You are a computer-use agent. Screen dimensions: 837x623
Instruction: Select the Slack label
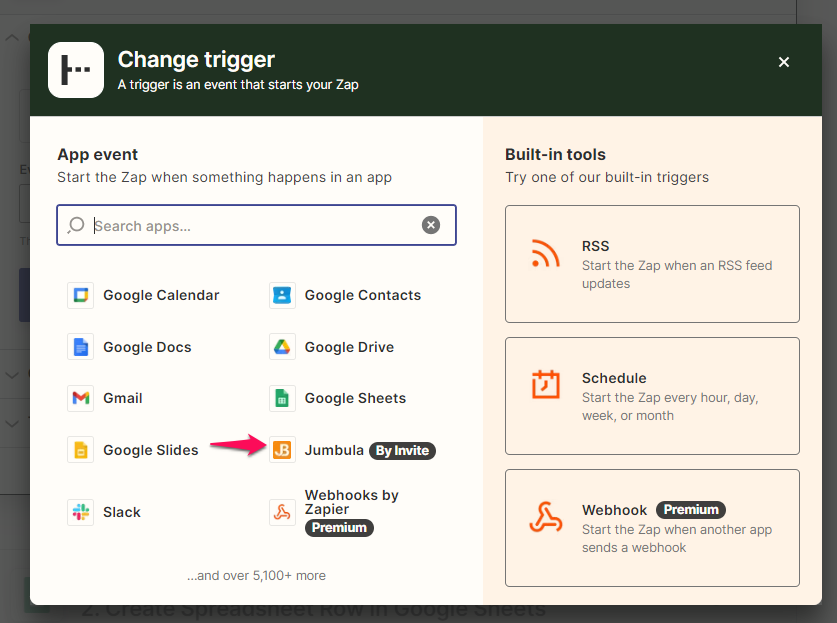click(x=122, y=512)
